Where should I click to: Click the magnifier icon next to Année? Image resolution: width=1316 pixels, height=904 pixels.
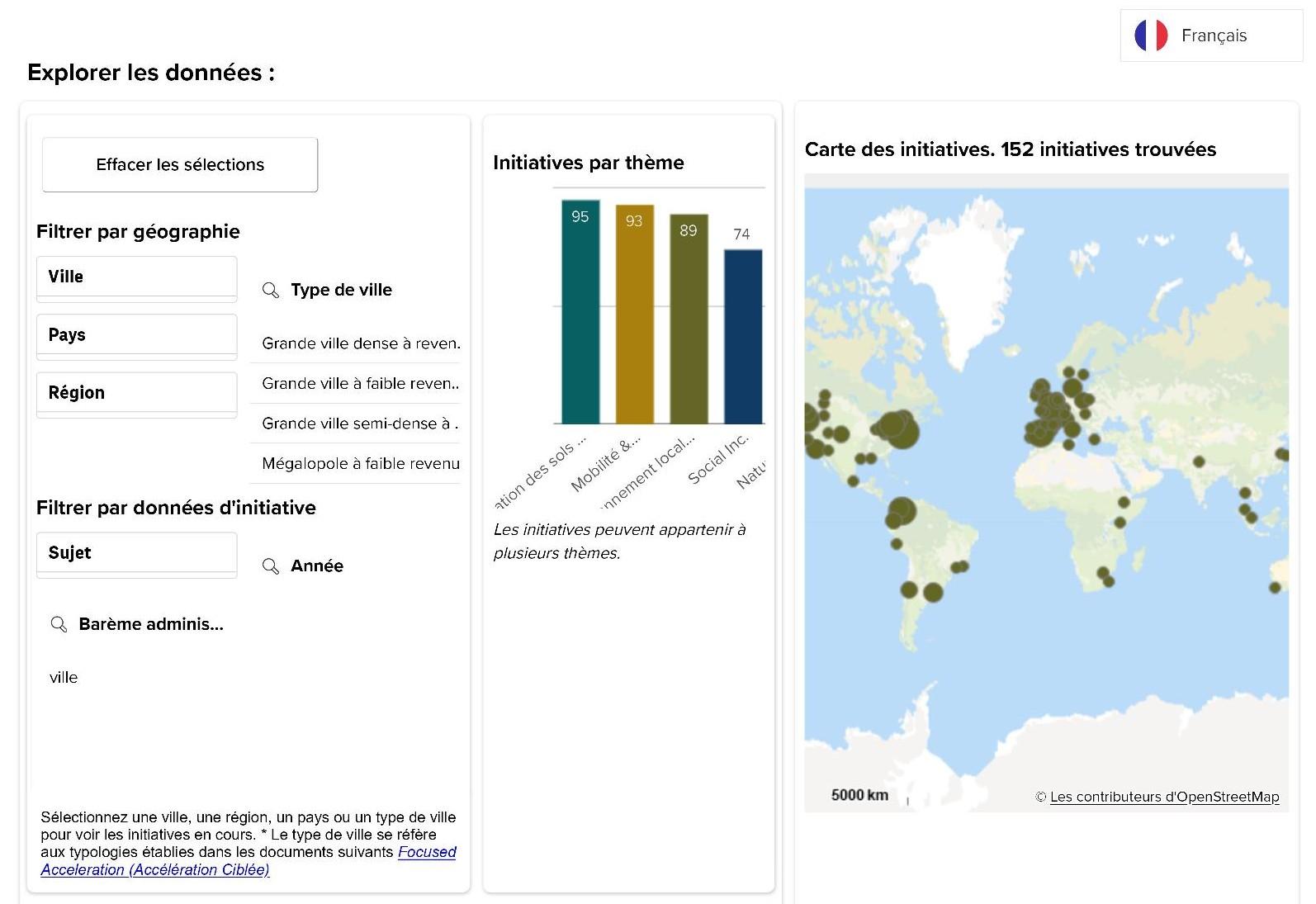(x=270, y=566)
